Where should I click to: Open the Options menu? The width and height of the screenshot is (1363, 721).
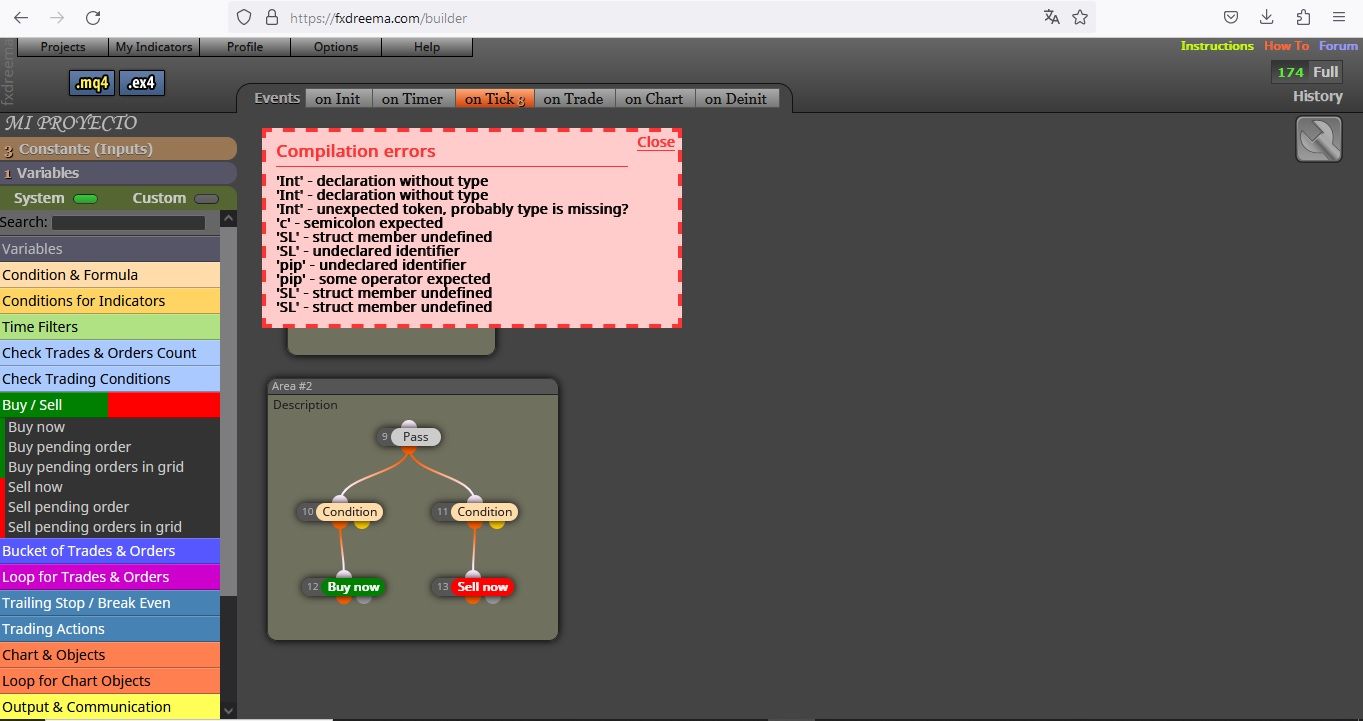click(336, 47)
